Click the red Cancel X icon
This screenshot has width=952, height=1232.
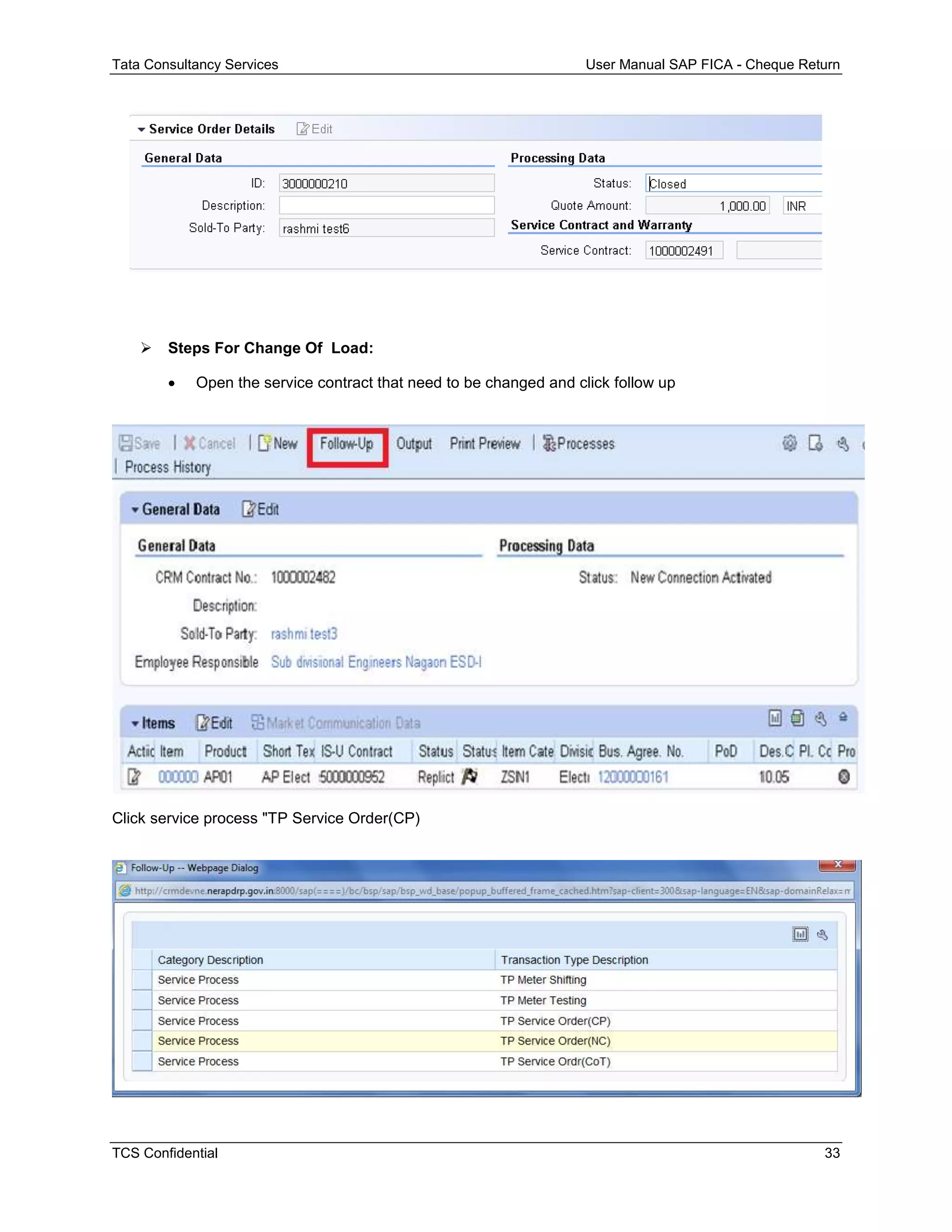coord(190,443)
